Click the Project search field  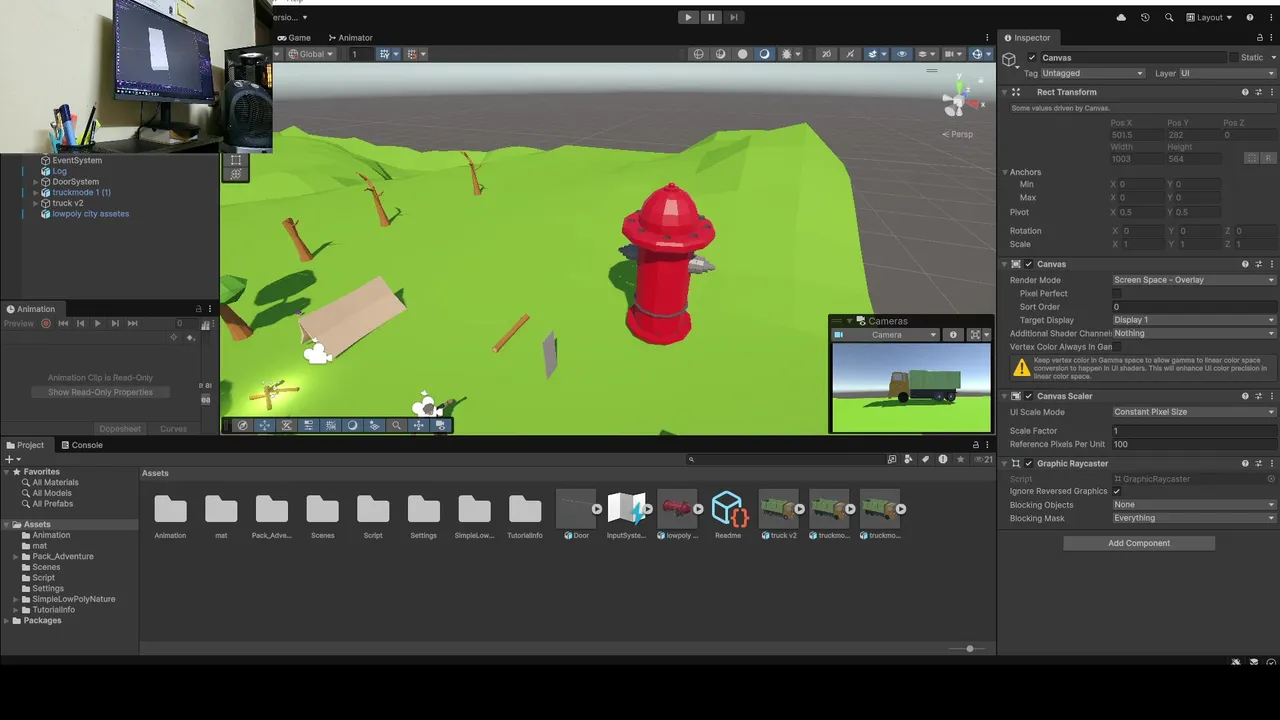point(785,459)
